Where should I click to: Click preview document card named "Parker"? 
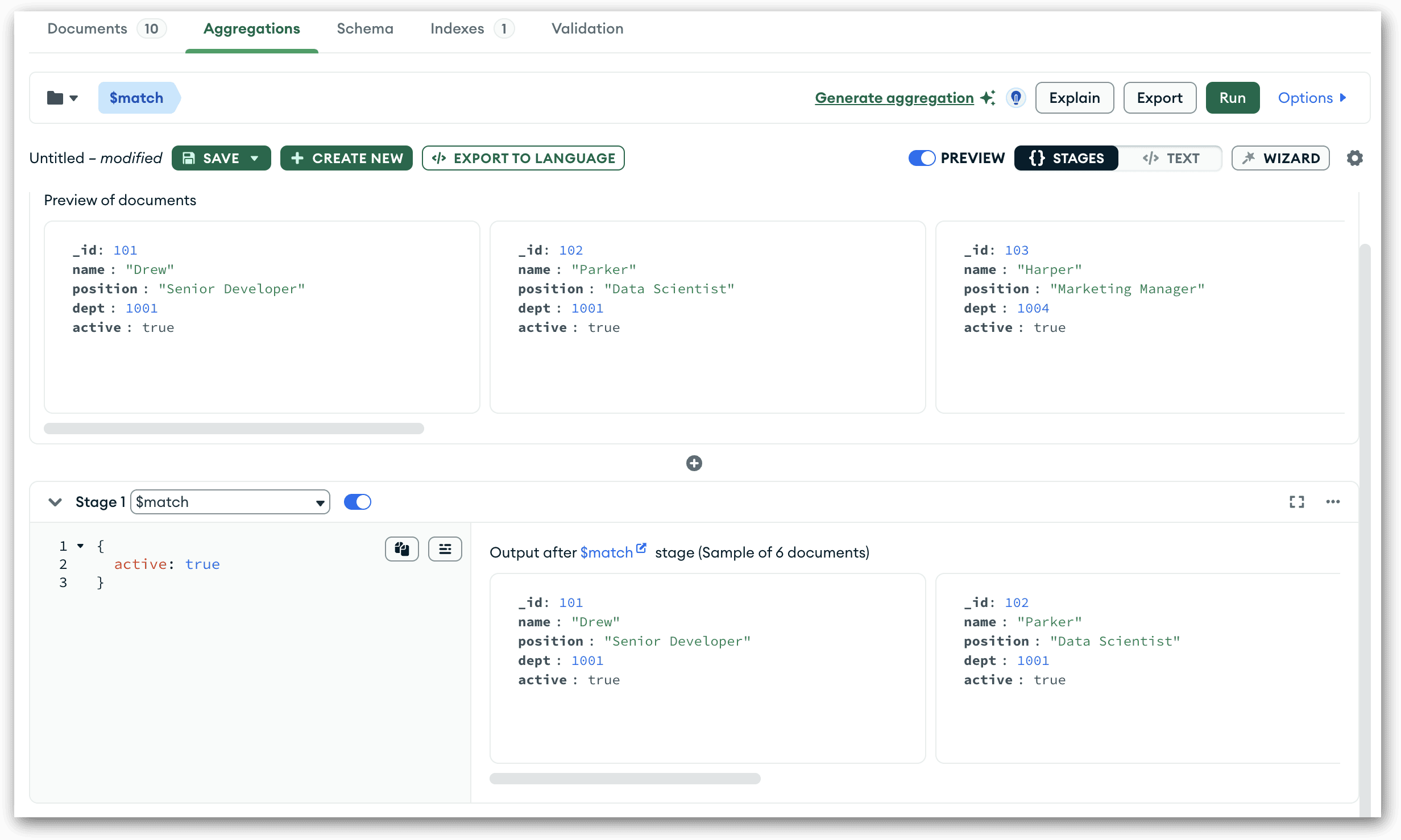coord(708,317)
